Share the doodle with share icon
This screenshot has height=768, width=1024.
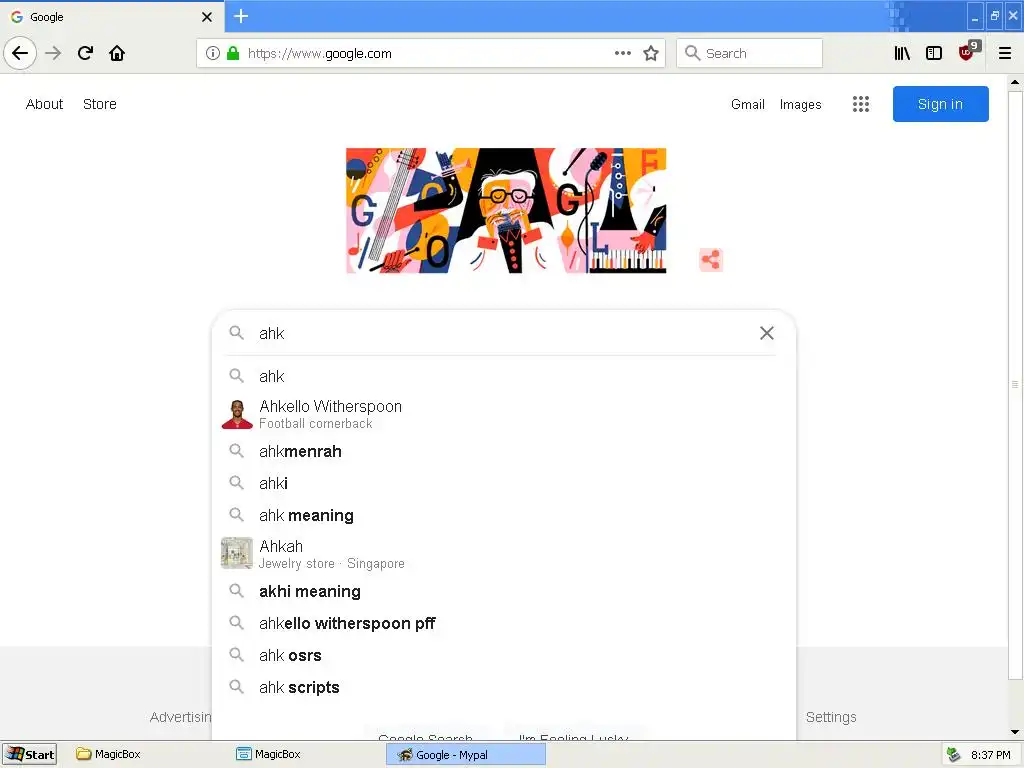point(711,259)
